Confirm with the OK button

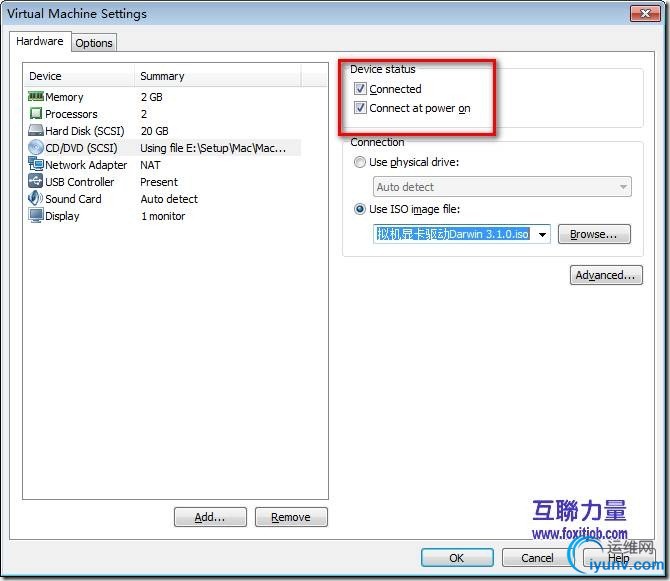(457, 558)
